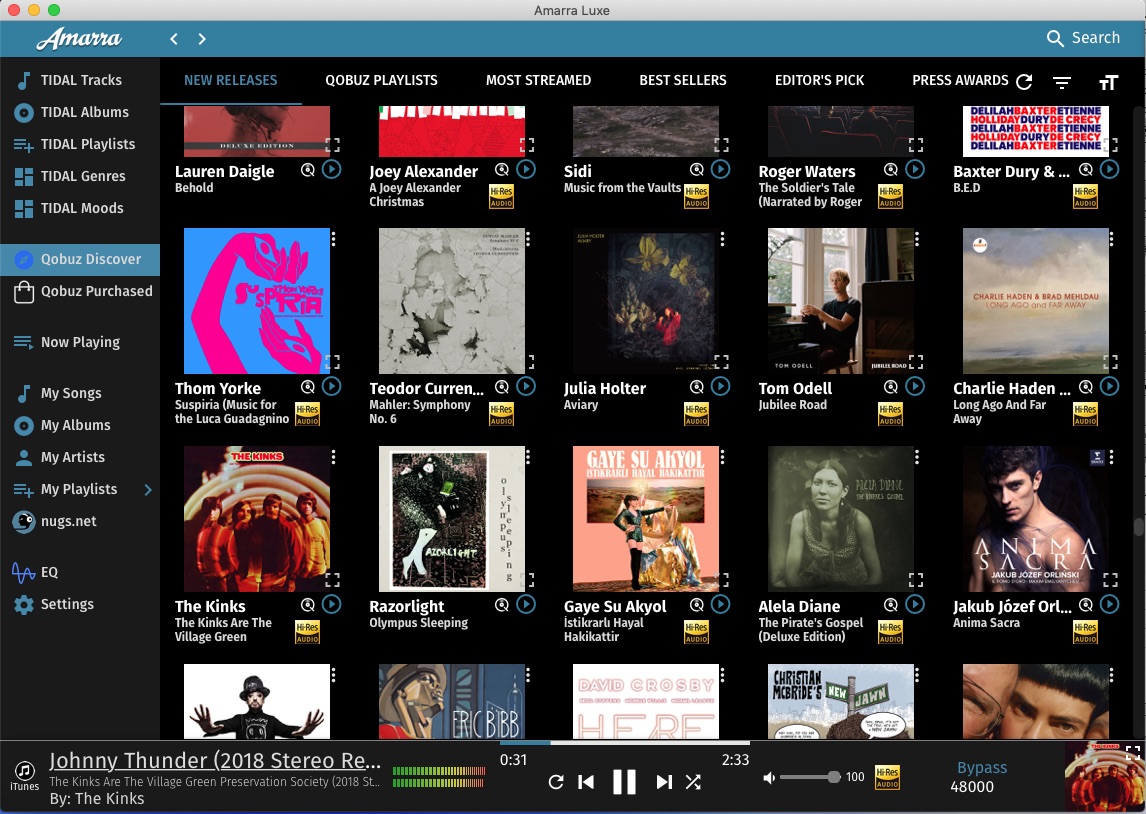This screenshot has width=1146, height=814.
Task: Open the Search field
Action: click(x=1083, y=38)
